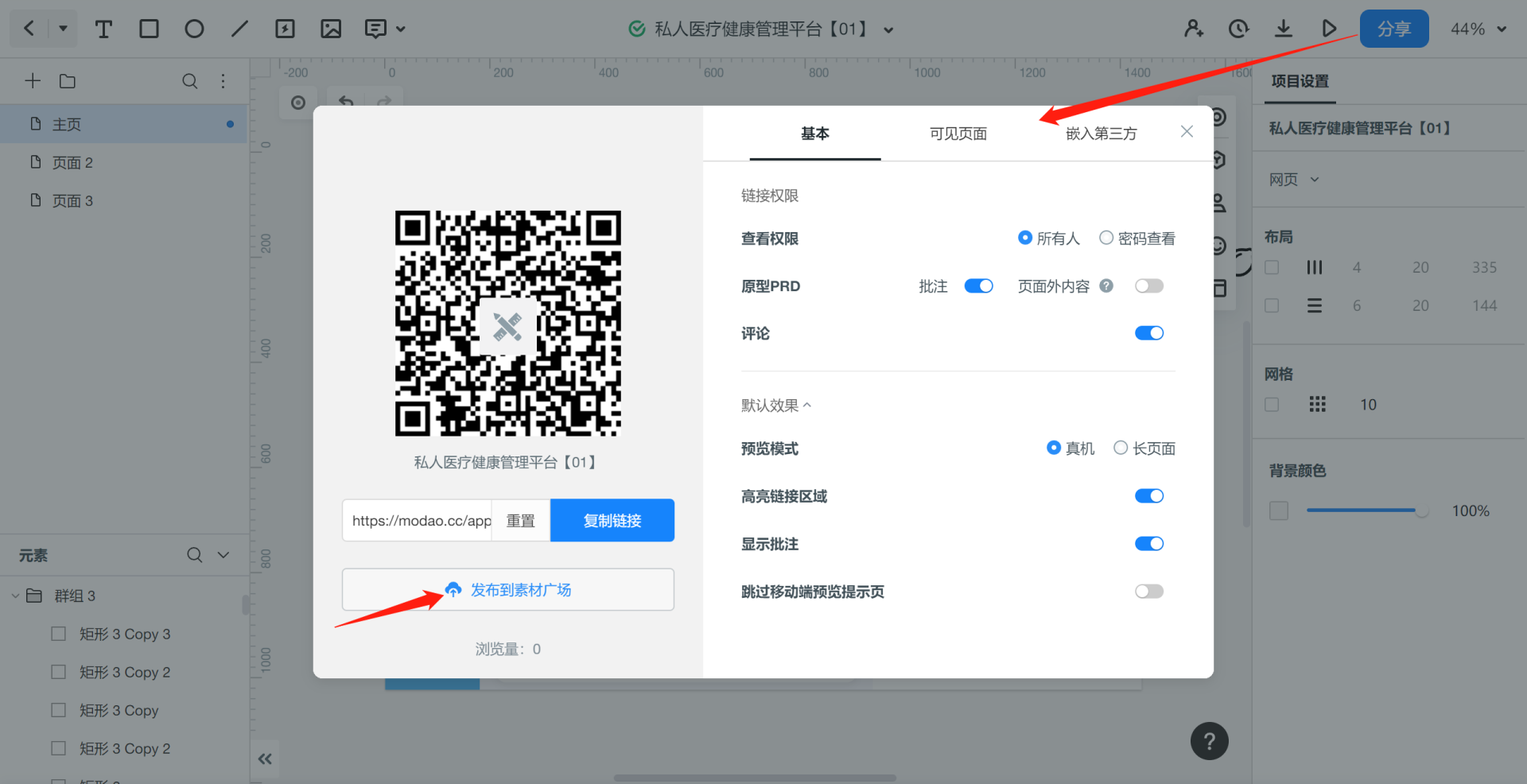
Task: Select the comment annotation tool
Action: (x=375, y=29)
